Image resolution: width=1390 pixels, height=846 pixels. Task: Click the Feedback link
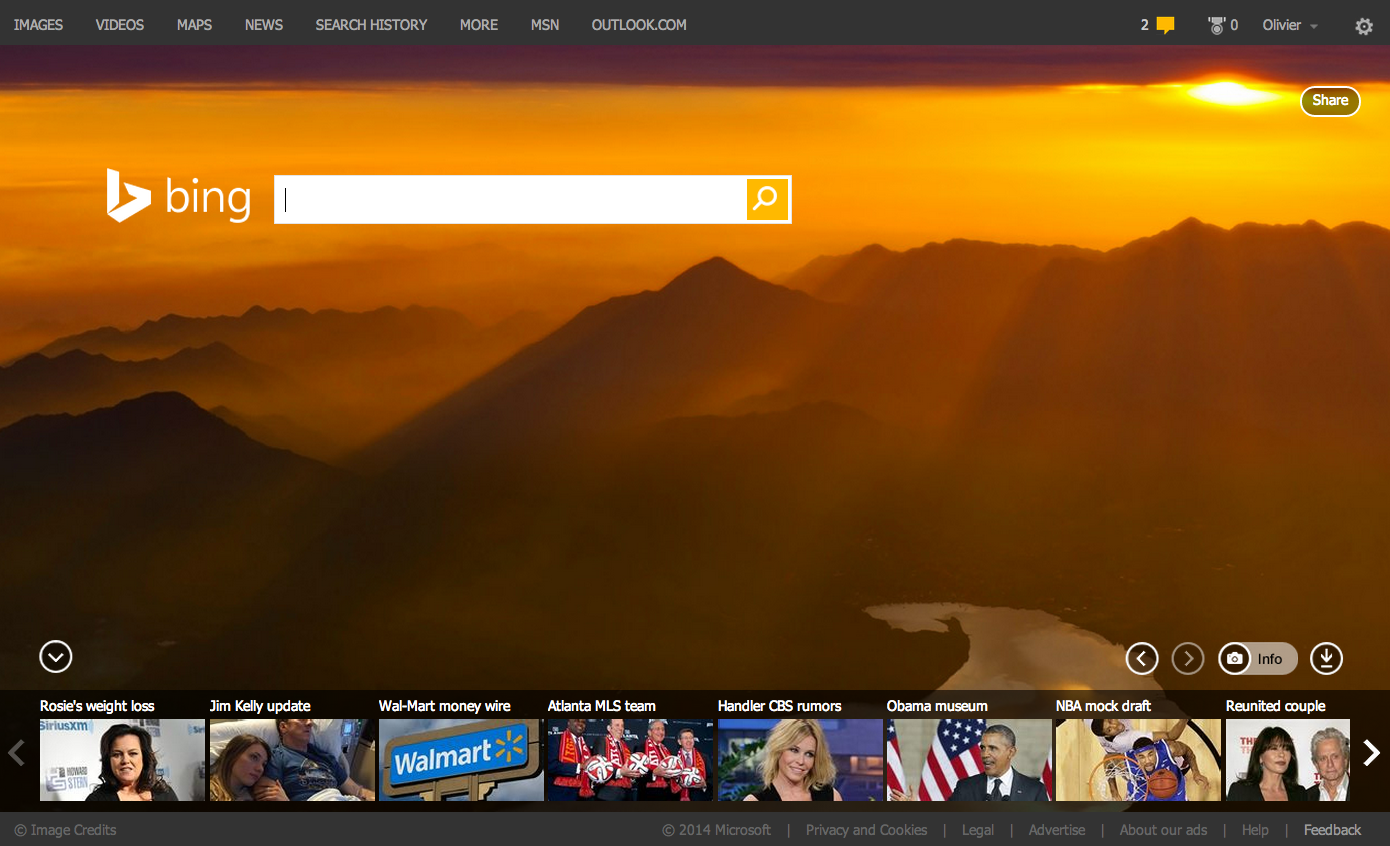pos(1332,830)
